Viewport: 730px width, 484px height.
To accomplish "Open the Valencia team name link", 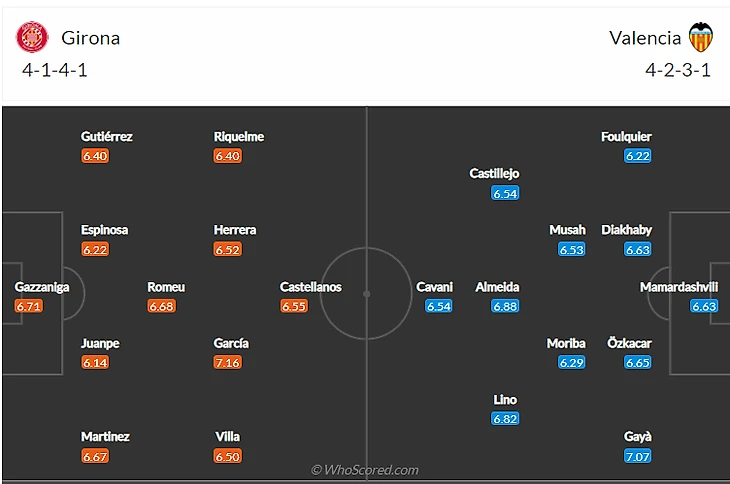I will [x=645, y=38].
